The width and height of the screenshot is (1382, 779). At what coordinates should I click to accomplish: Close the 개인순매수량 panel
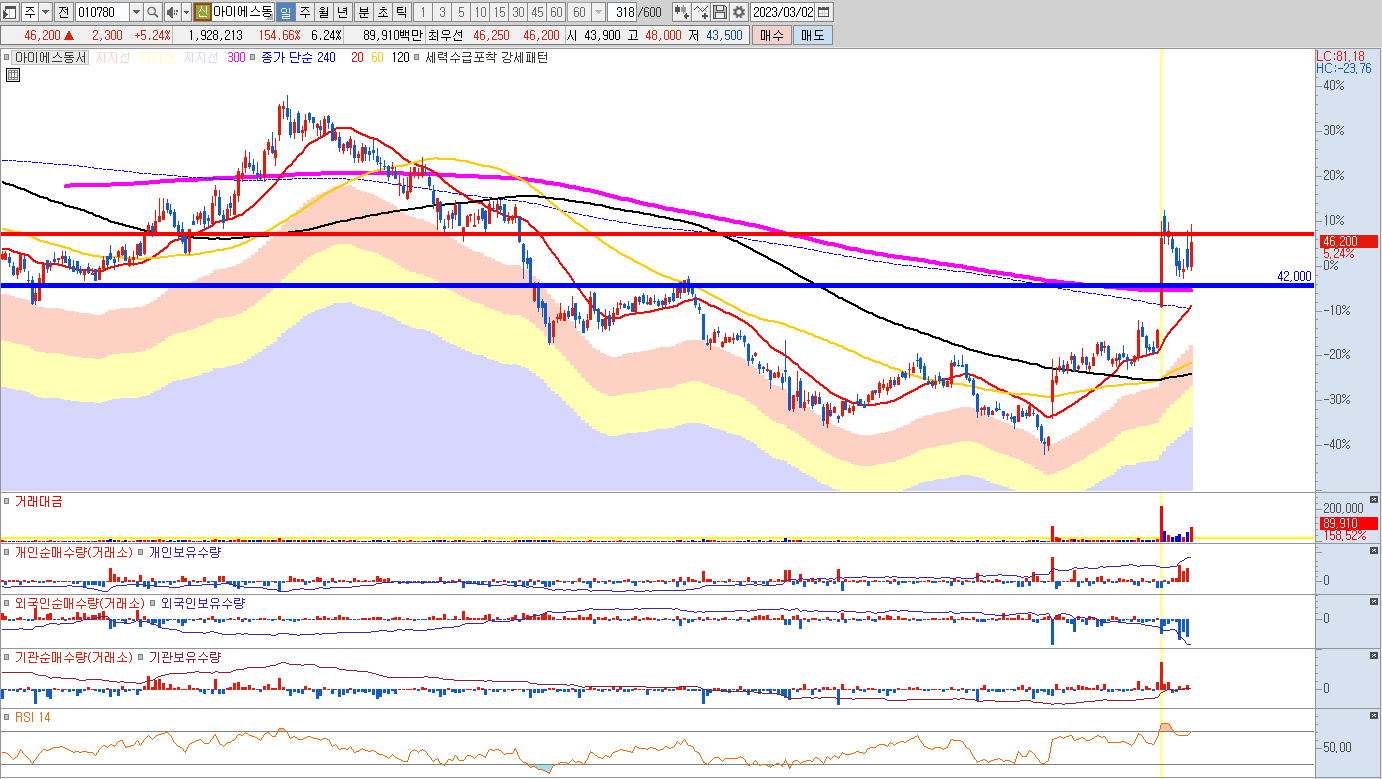tap(1375, 550)
